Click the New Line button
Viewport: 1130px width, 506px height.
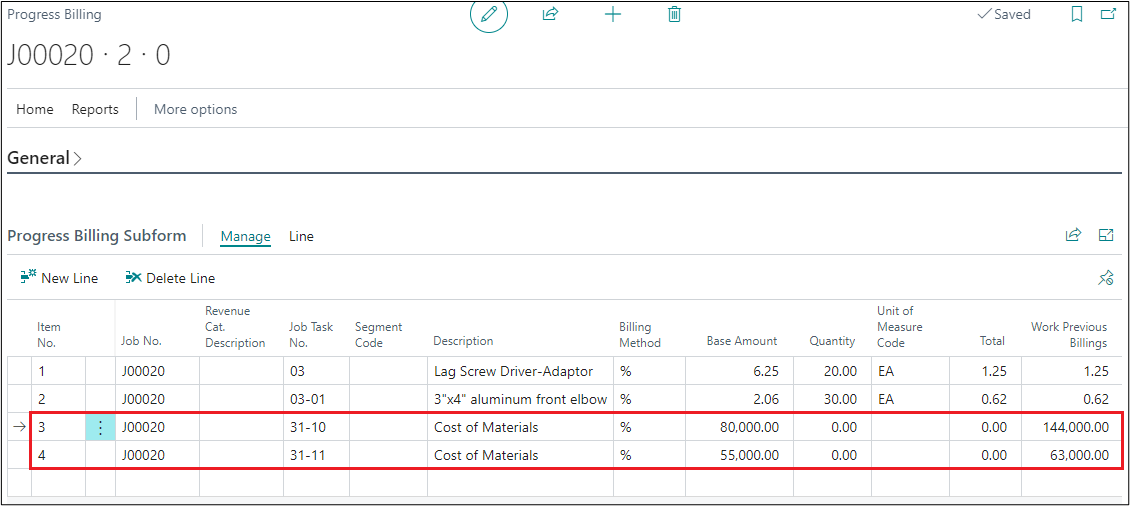pyautogui.click(x=59, y=278)
